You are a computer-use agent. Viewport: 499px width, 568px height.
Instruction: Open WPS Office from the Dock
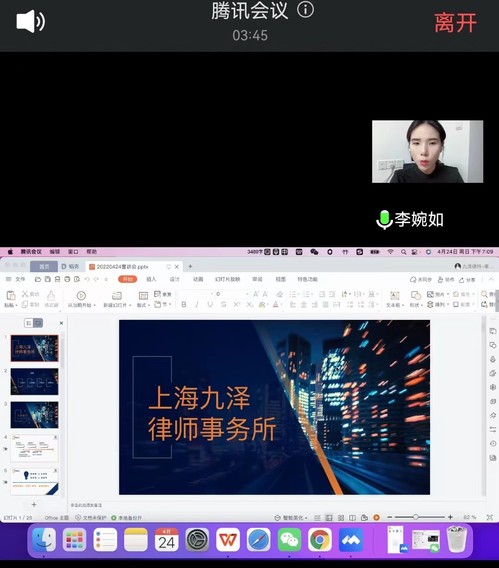click(228, 540)
